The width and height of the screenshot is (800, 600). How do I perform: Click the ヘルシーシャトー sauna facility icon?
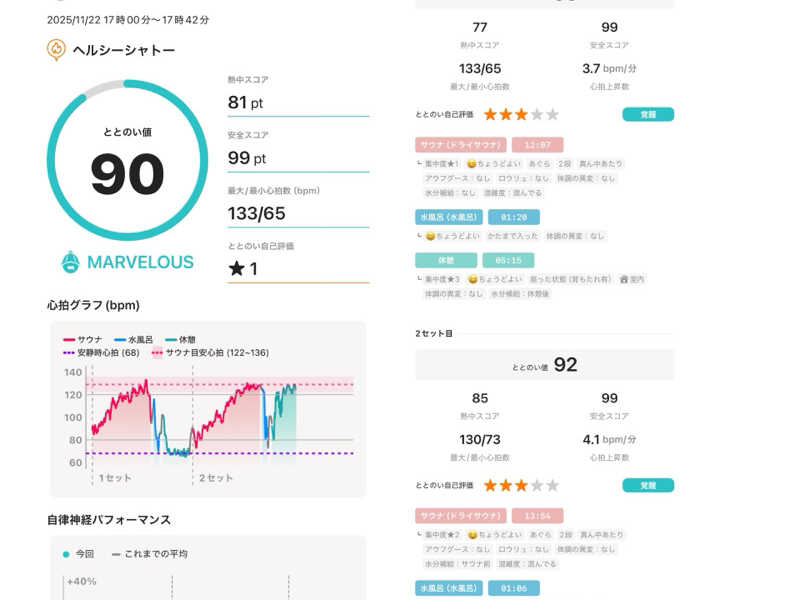pos(57,49)
